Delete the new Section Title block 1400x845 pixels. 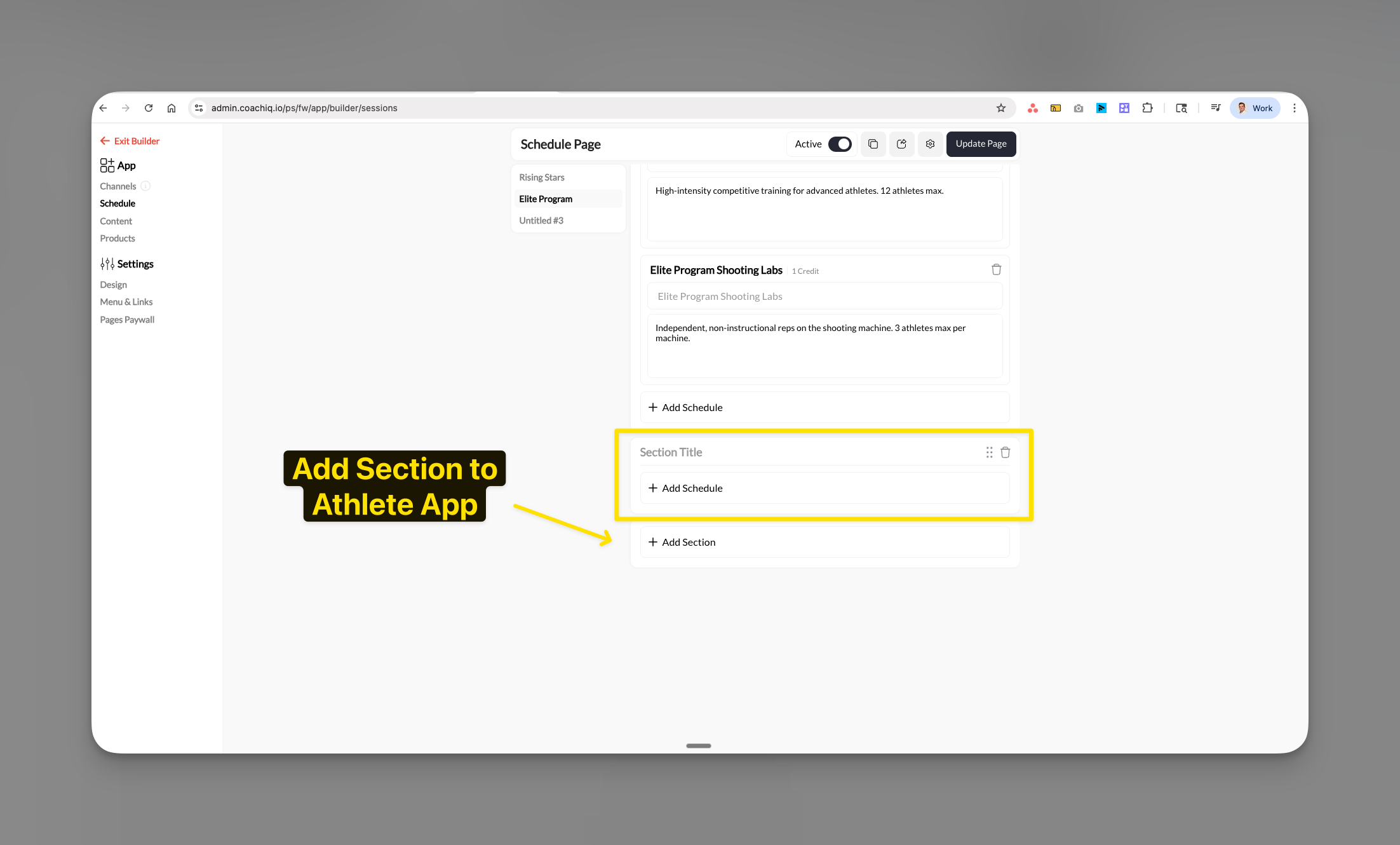tap(1006, 452)
